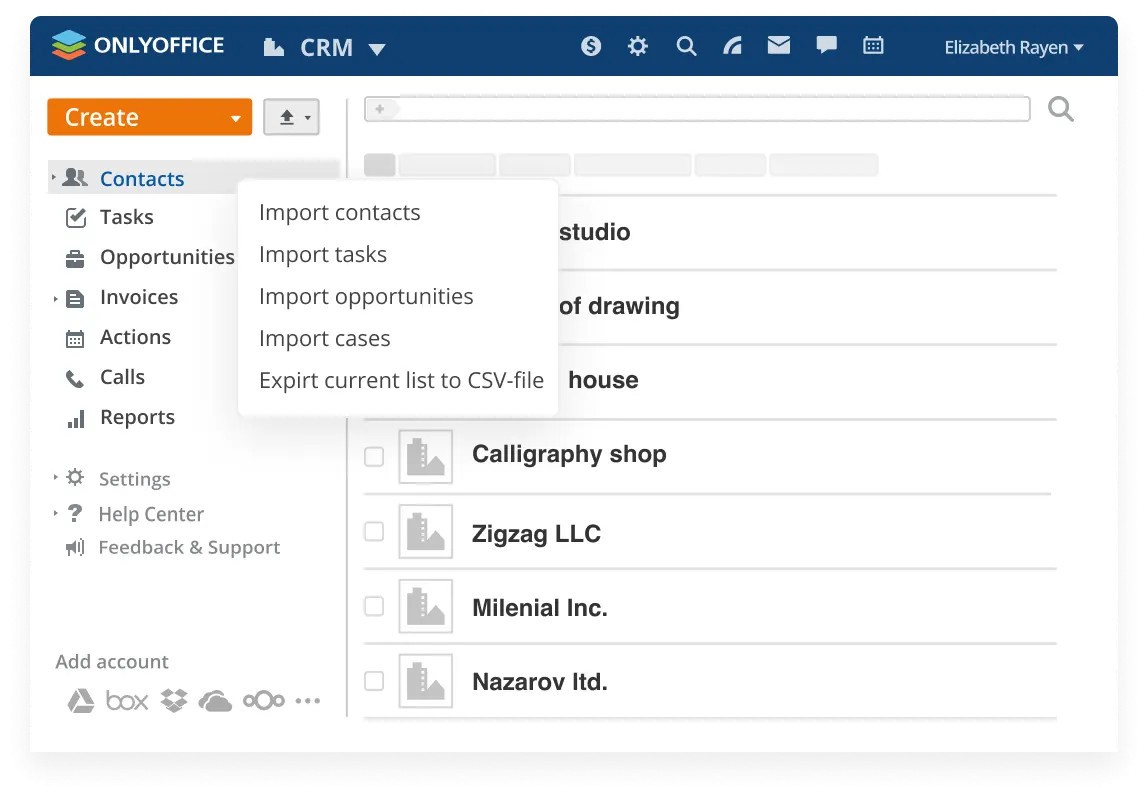Click the dollar sign icon in header
Image resolution: width=1148 pixels, height=796 pixels.
pyautogui.click(x=591, y=46)
